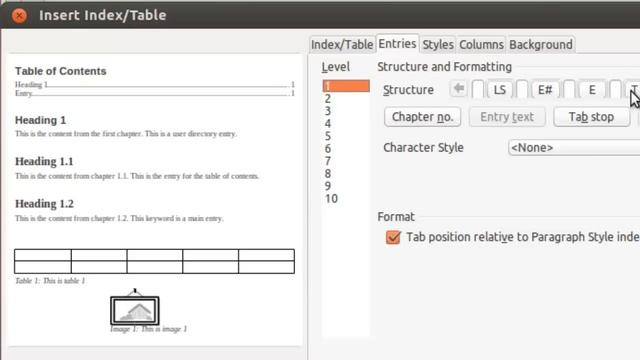This screenshot has height=360, width=640.
Task: Select the LS structure token
Action: [x=500, y=90]
